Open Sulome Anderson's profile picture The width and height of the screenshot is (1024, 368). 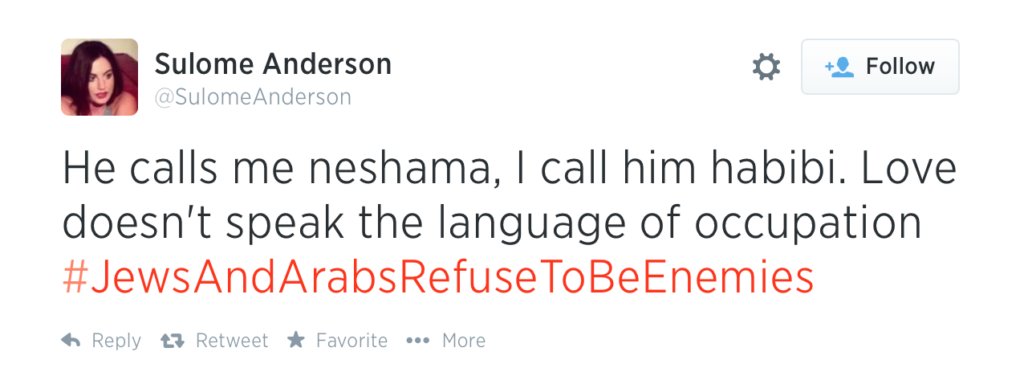click(99, 77)
